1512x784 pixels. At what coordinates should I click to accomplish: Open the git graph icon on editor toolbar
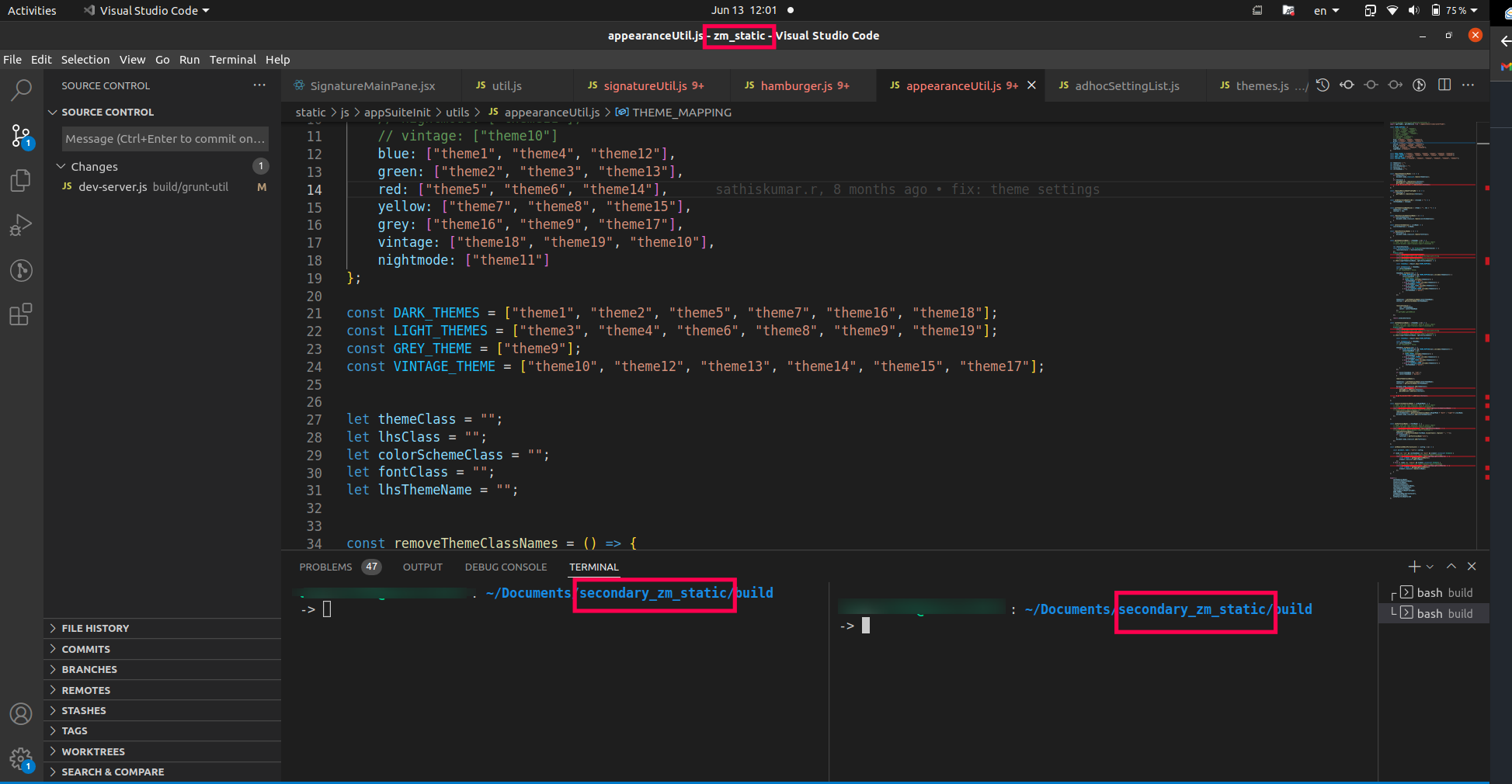point(1420,85)
